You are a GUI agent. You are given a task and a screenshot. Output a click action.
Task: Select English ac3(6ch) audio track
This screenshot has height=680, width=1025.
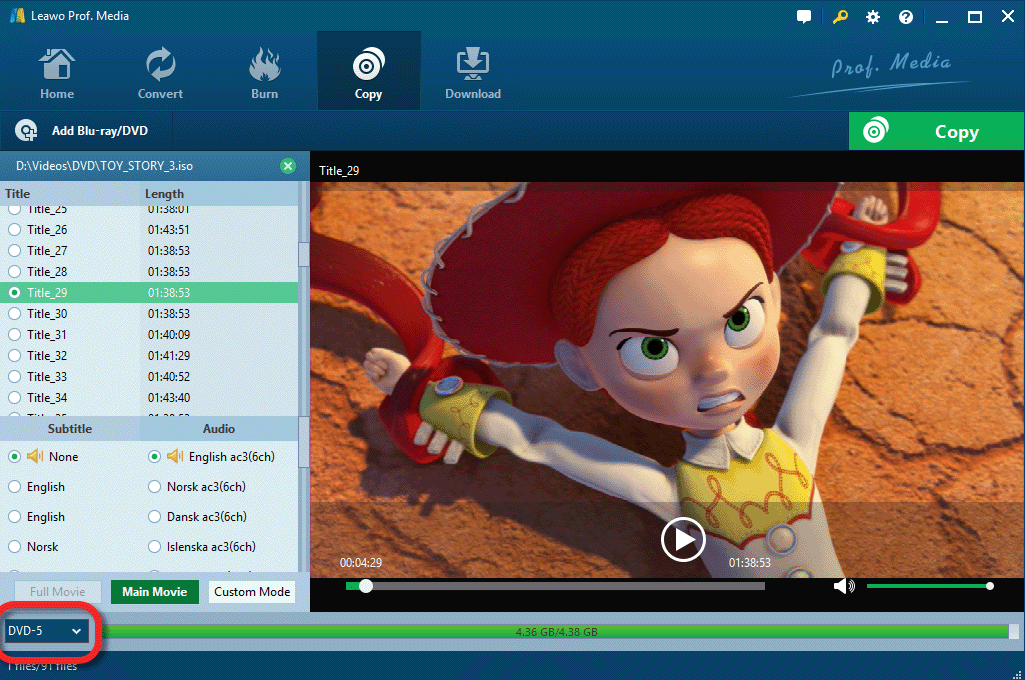coord(154,456)
